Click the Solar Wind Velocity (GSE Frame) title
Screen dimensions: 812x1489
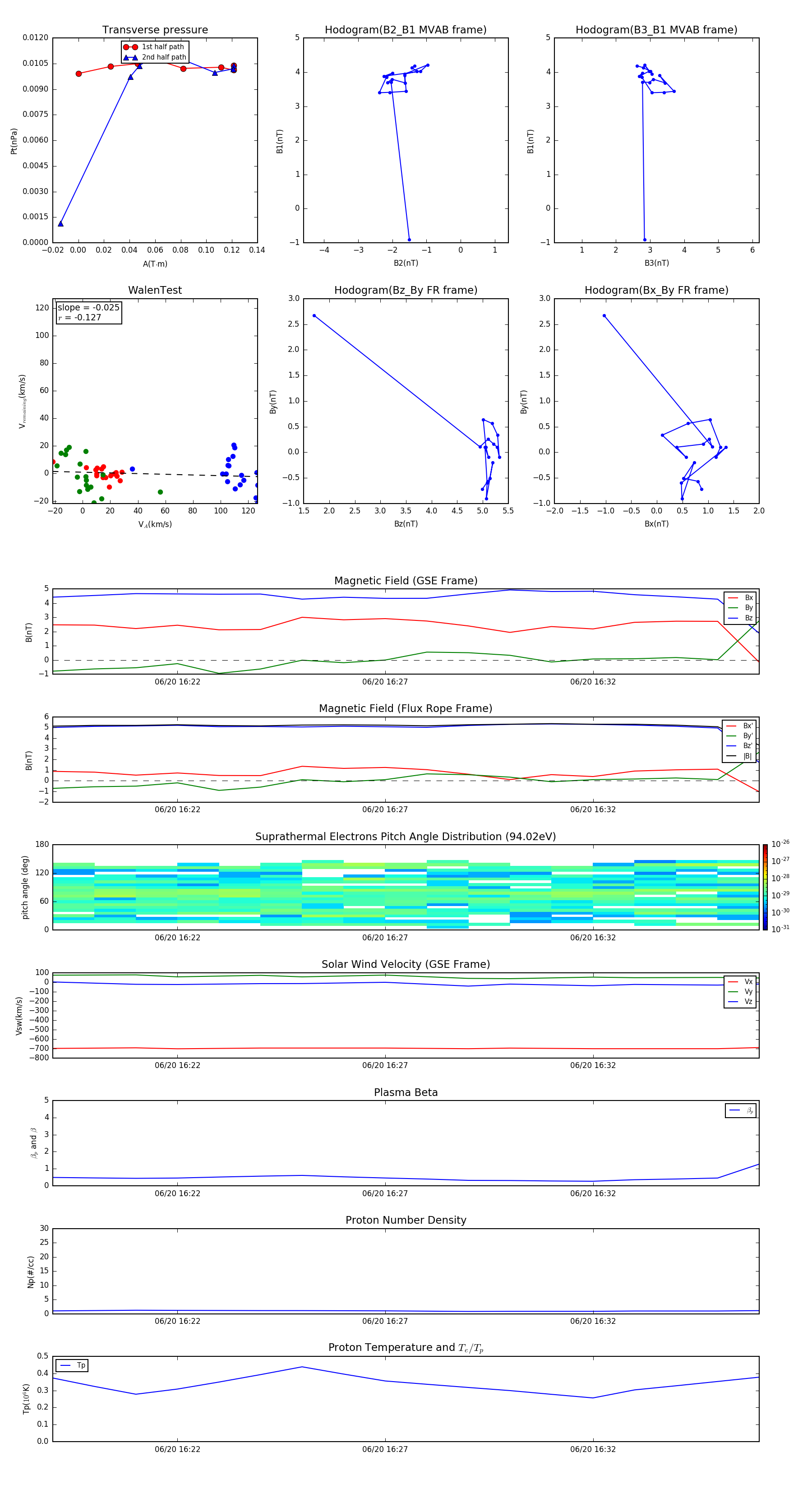406,964
